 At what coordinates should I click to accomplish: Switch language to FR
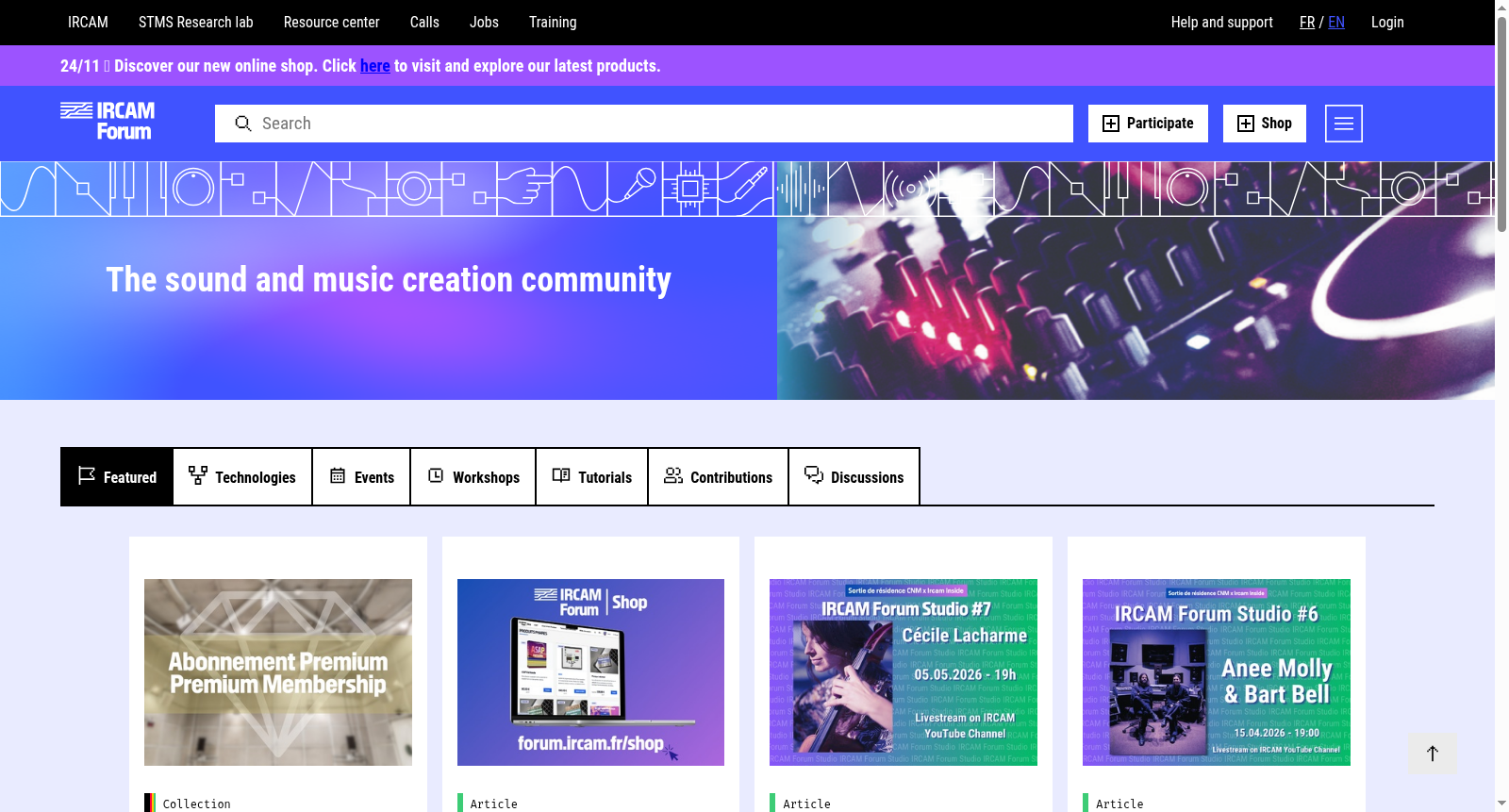[x=1307, y=22]
